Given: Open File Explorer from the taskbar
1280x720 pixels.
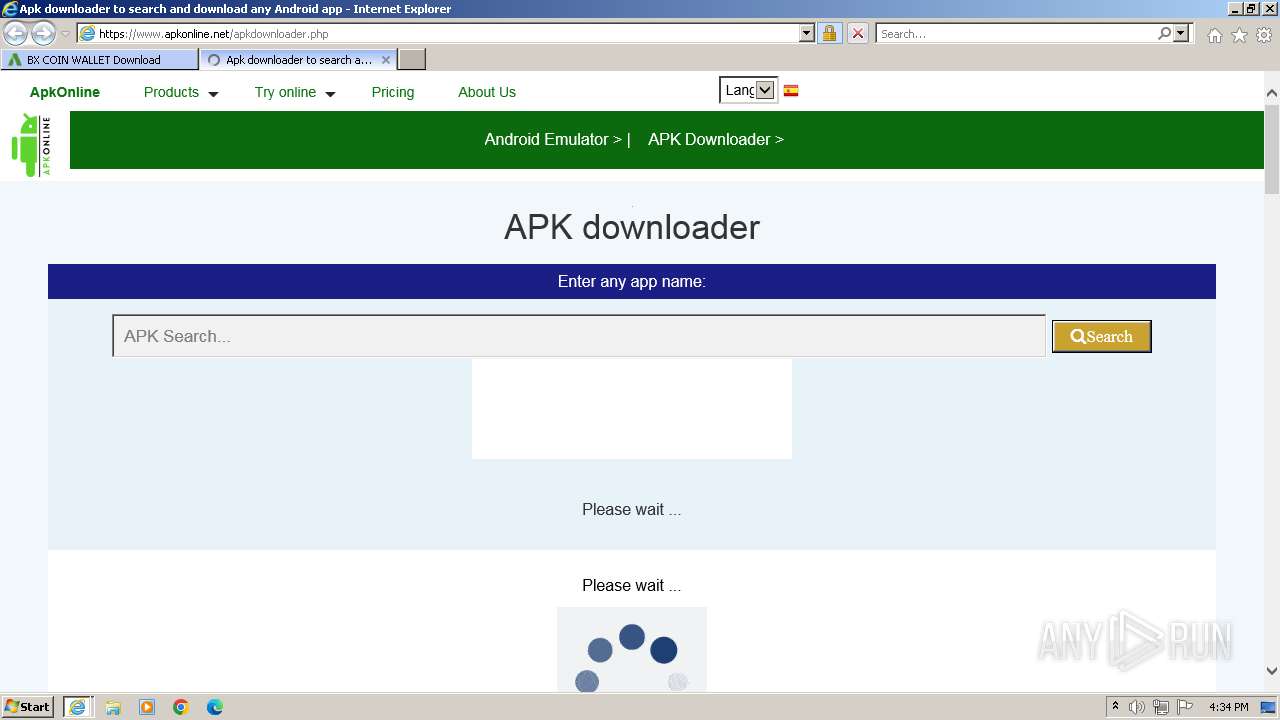Looking at the screenshot, I should [113, 707].
